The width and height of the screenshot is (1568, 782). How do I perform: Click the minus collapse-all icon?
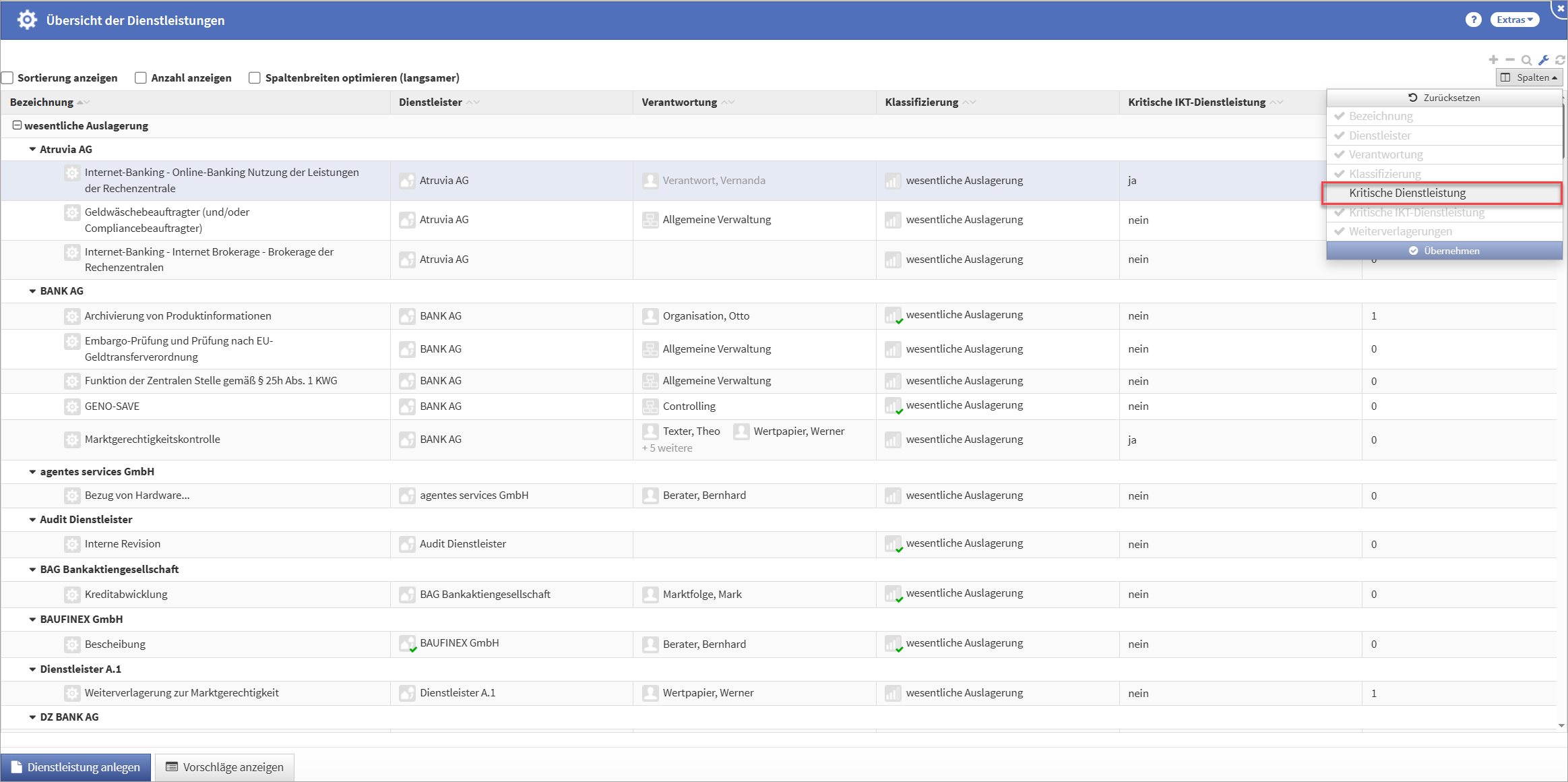(1510, 60)
